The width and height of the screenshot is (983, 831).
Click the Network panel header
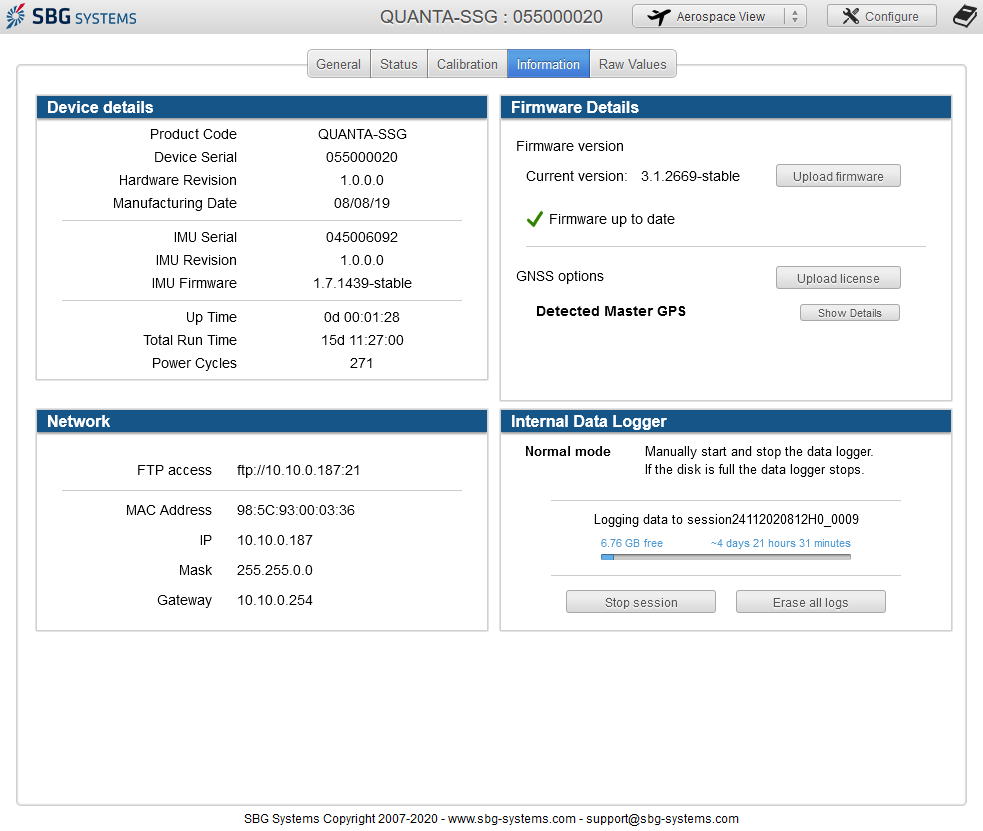(x=262, y=421)
